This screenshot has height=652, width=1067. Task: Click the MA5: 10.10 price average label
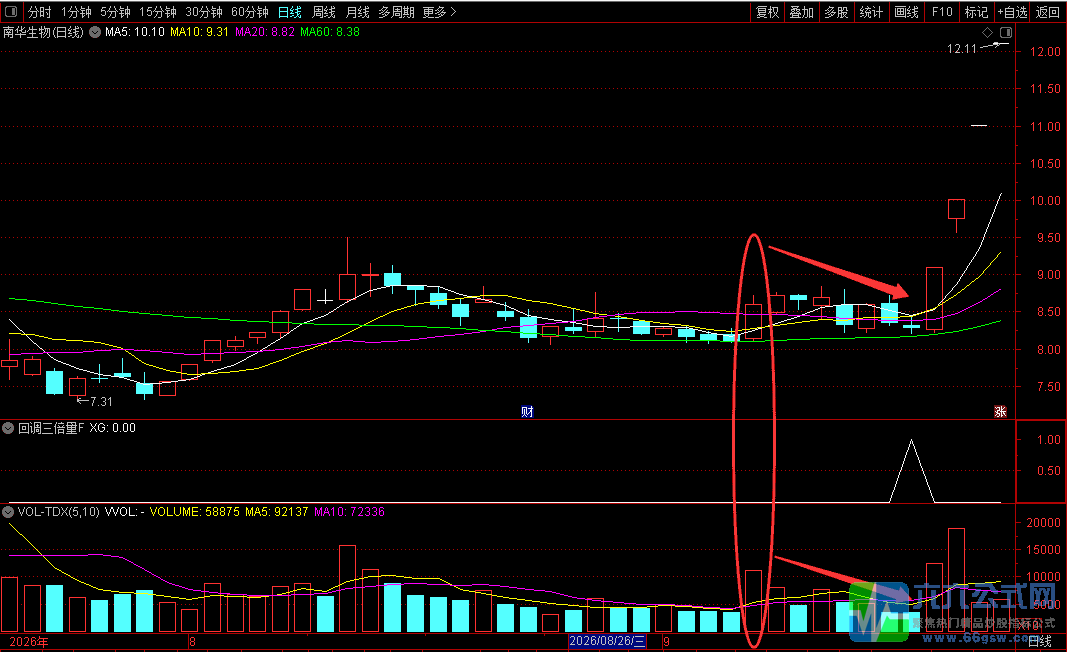coord(135,32)
